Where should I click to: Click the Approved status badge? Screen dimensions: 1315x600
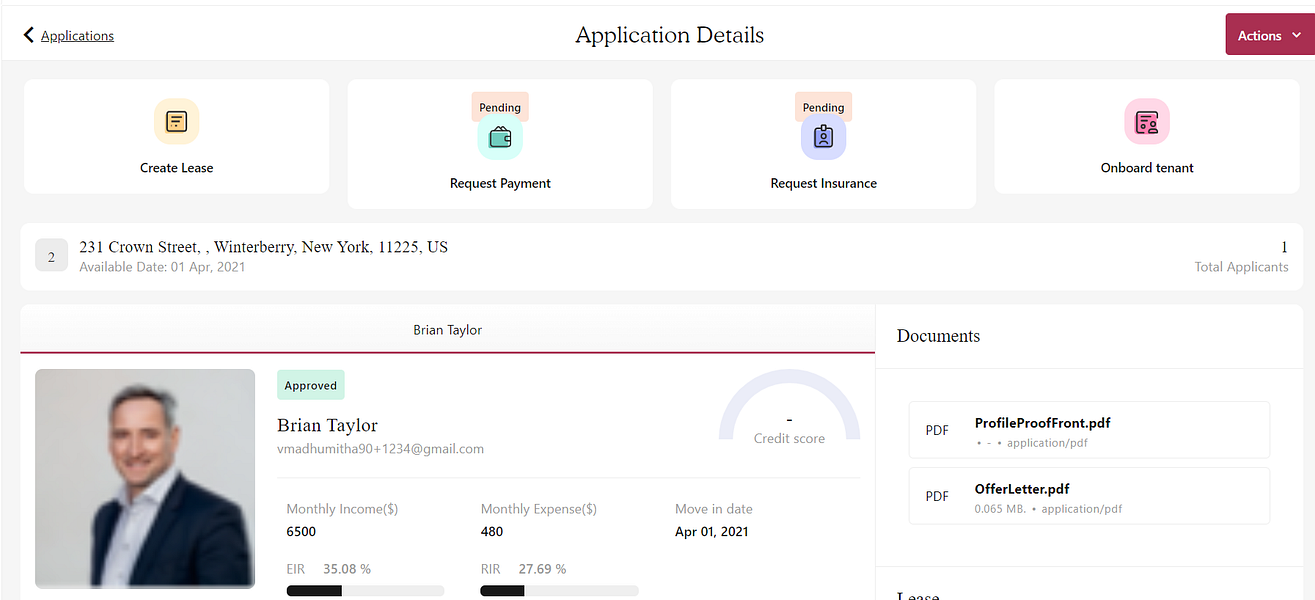click(310, 385)
